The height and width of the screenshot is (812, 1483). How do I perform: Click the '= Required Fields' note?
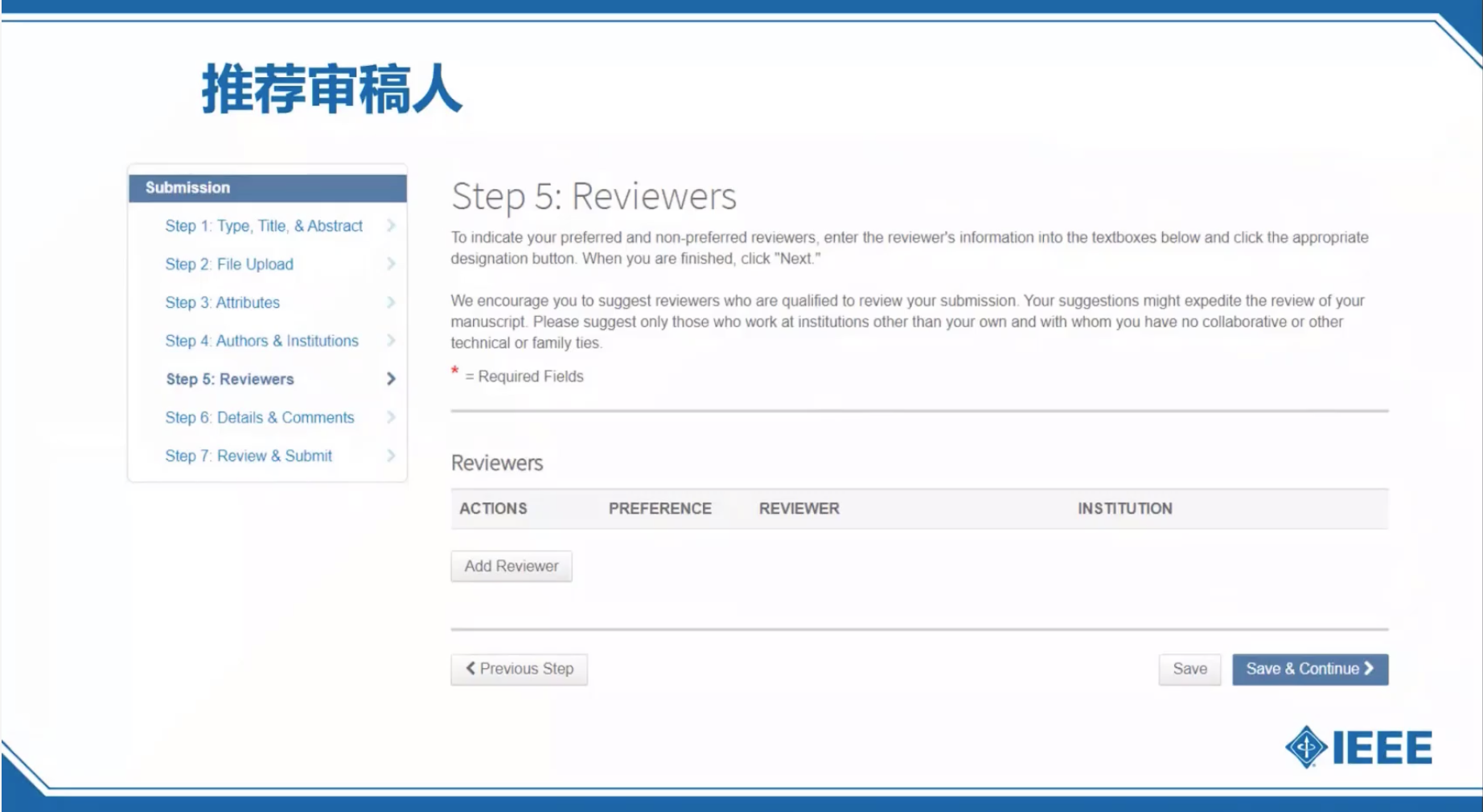524,377
